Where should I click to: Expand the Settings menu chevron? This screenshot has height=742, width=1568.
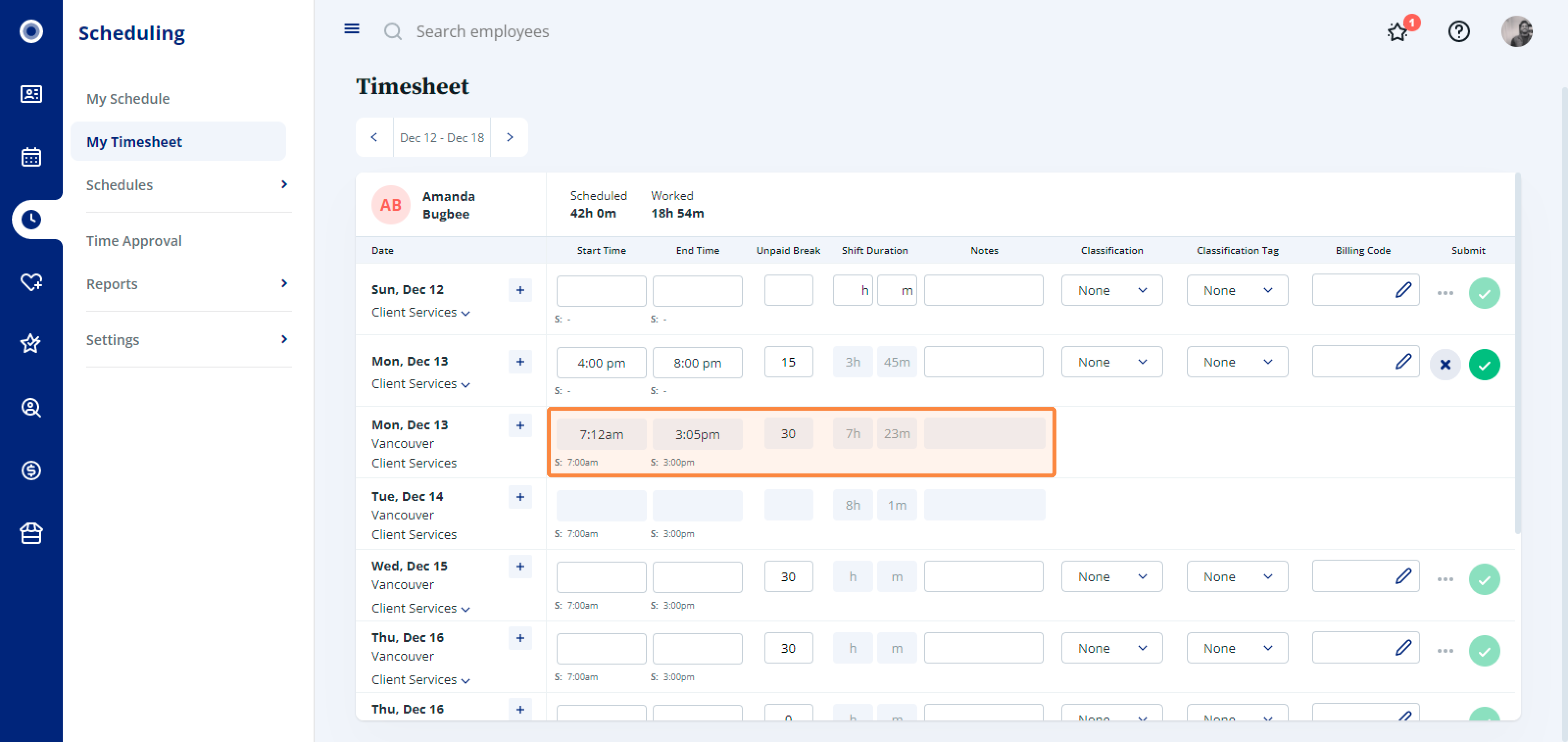(284, 339)
